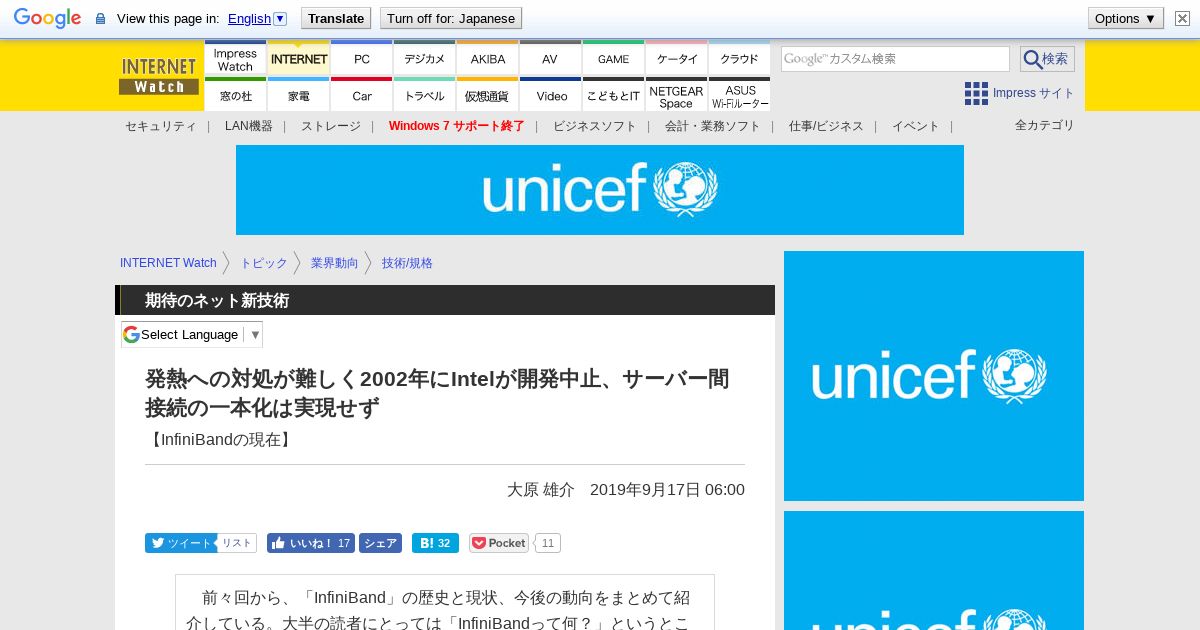This screenshot has width=1200, height=630.
Task: Go to 業界動向 breadcrumb
Action: pyautogui.click(x=334, y=263)
